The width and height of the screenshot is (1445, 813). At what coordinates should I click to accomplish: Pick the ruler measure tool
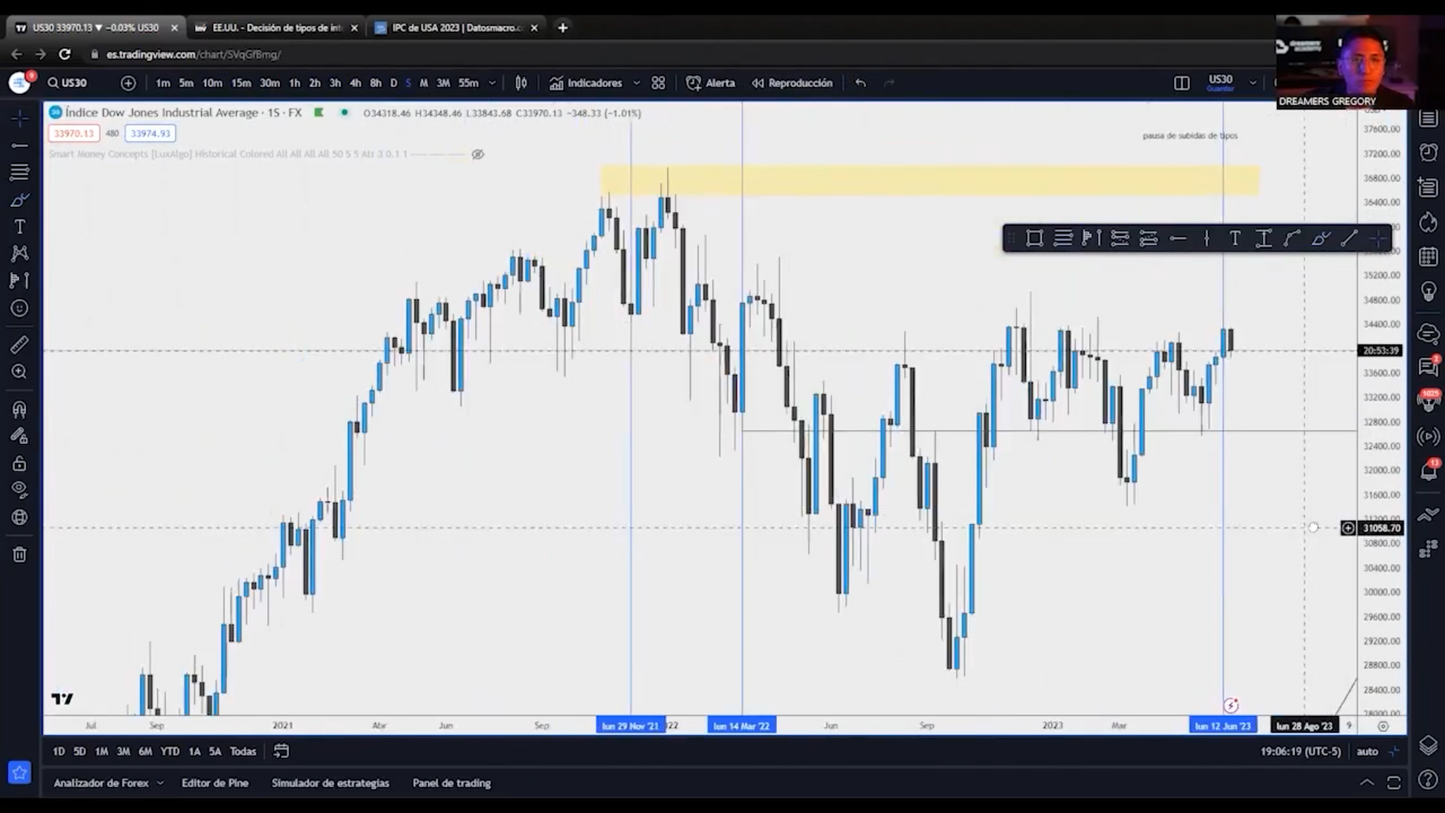pos(19,345)
